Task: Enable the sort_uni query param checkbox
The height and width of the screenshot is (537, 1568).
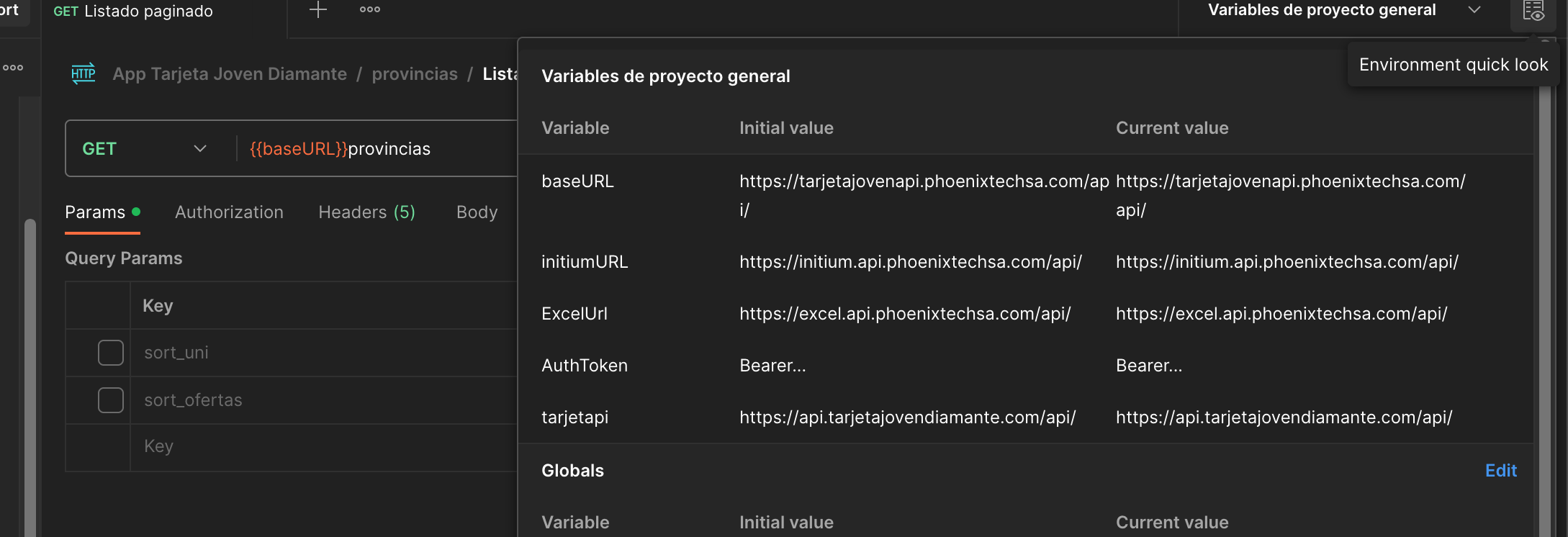Action: (x=111, y=353)
